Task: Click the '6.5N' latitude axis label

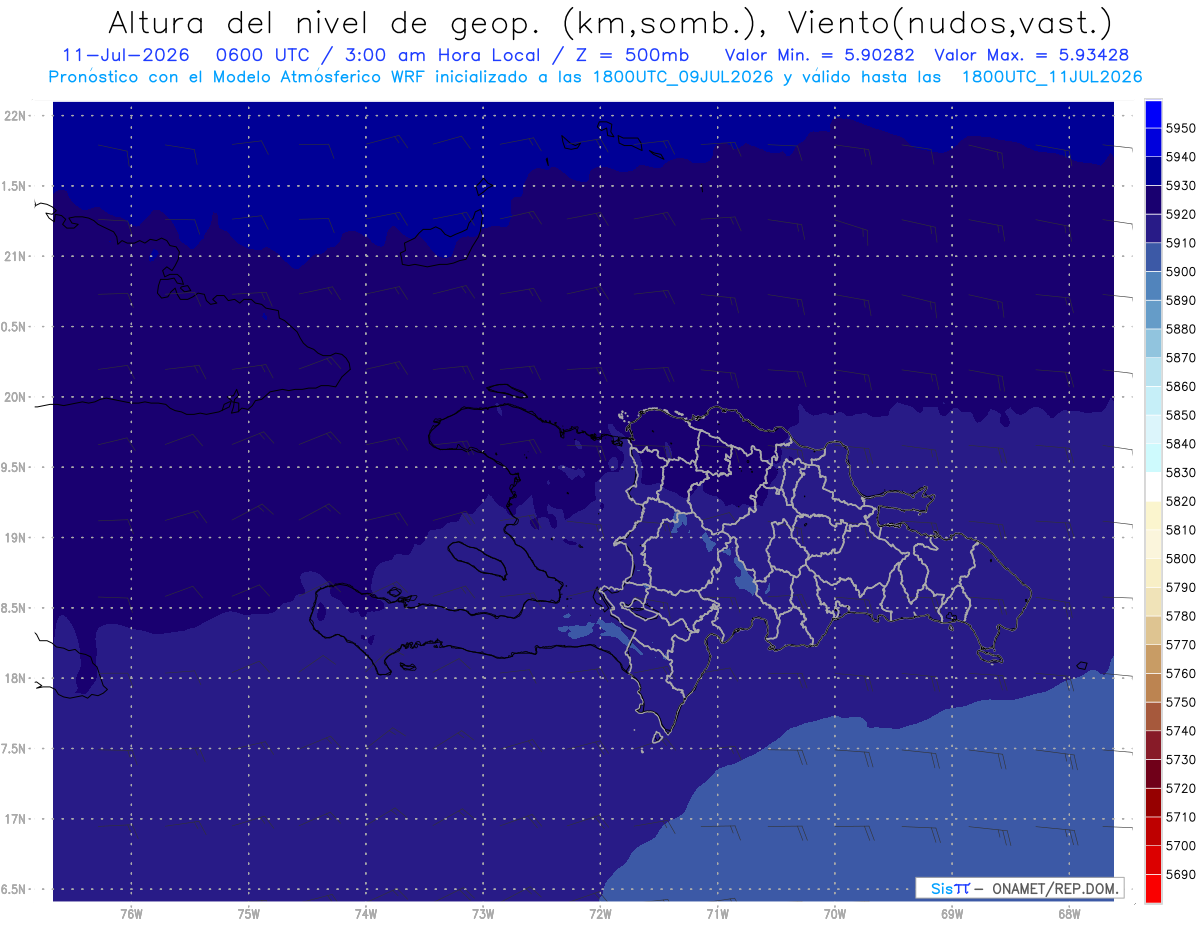Action: pos(14,889)
